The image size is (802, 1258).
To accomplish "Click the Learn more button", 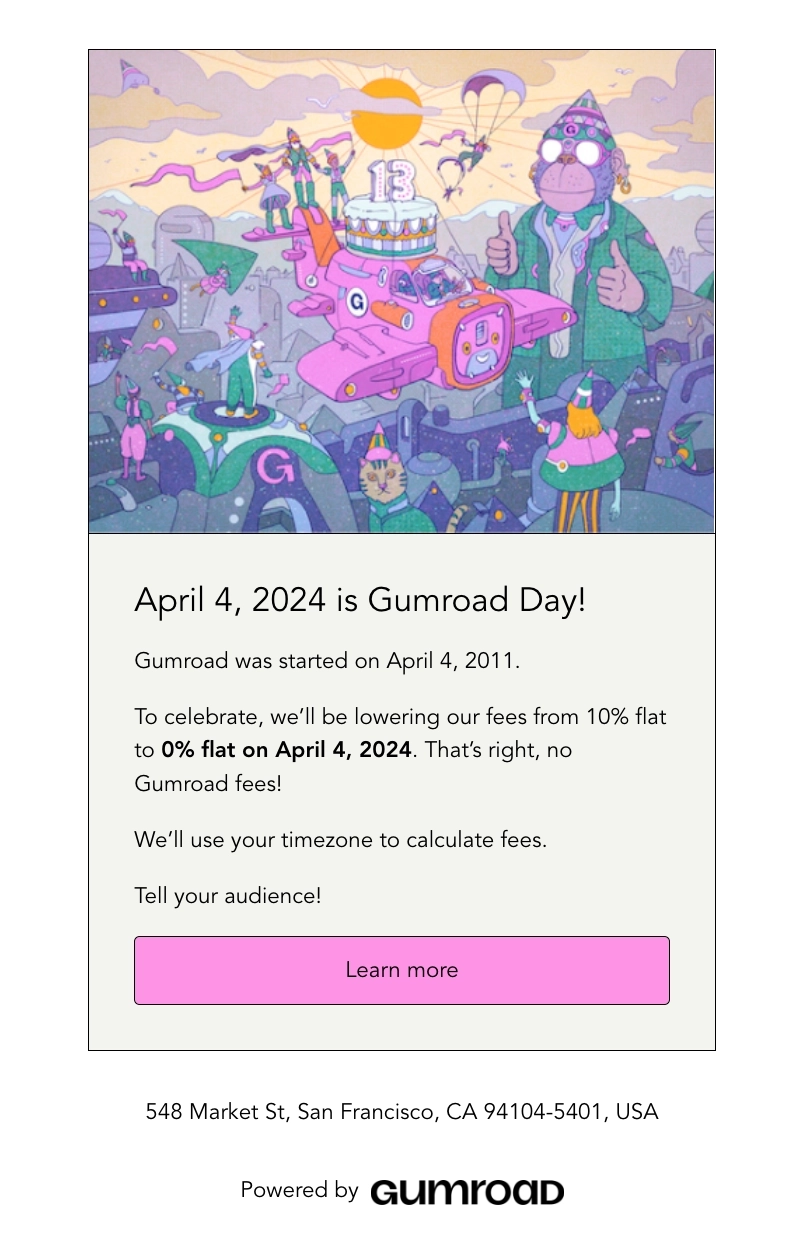I will click(x=401, y=970).
